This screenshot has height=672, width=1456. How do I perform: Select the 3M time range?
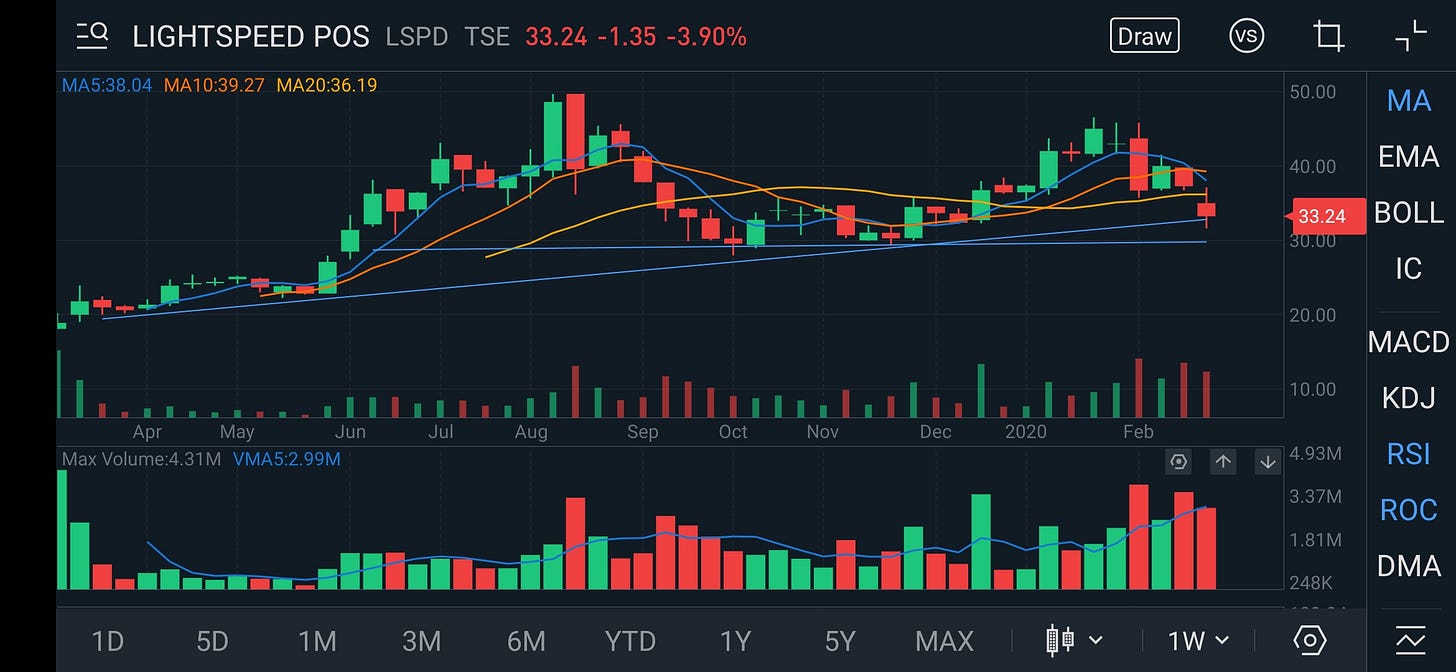(421, 640)
